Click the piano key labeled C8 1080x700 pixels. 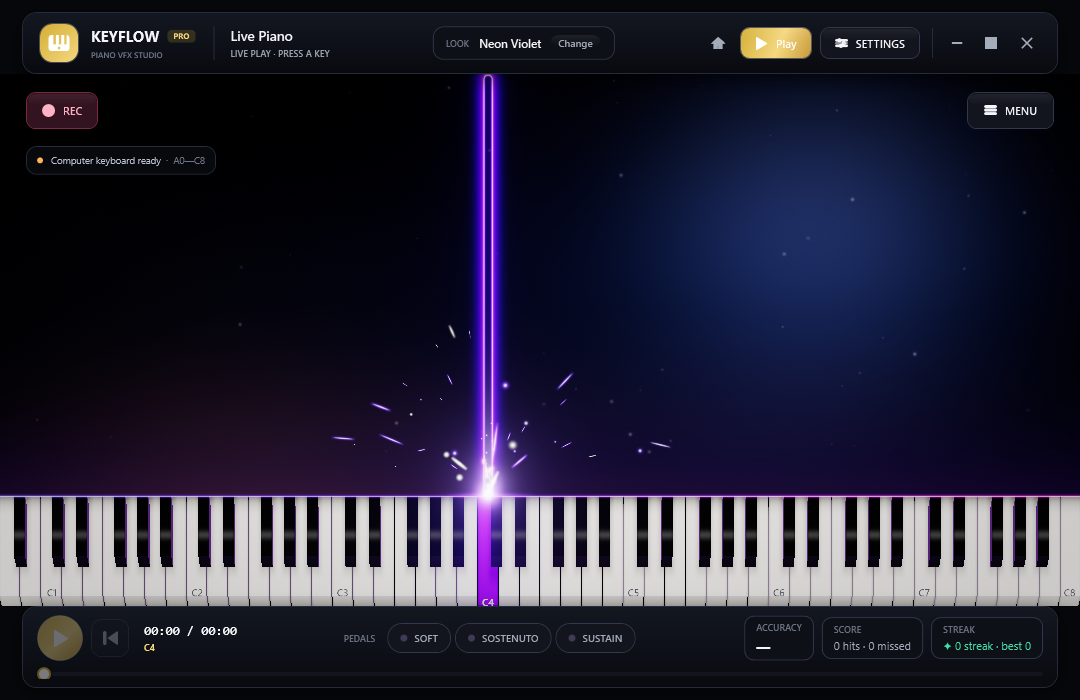1070,582
